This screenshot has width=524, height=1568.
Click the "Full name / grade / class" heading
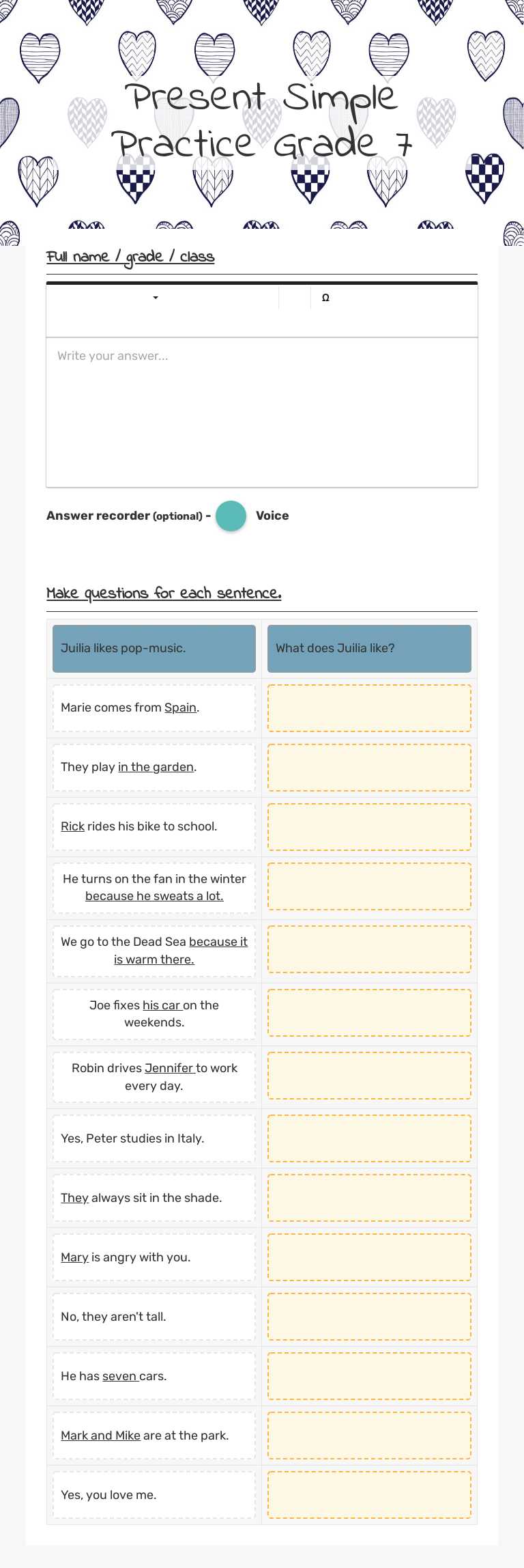130,257
